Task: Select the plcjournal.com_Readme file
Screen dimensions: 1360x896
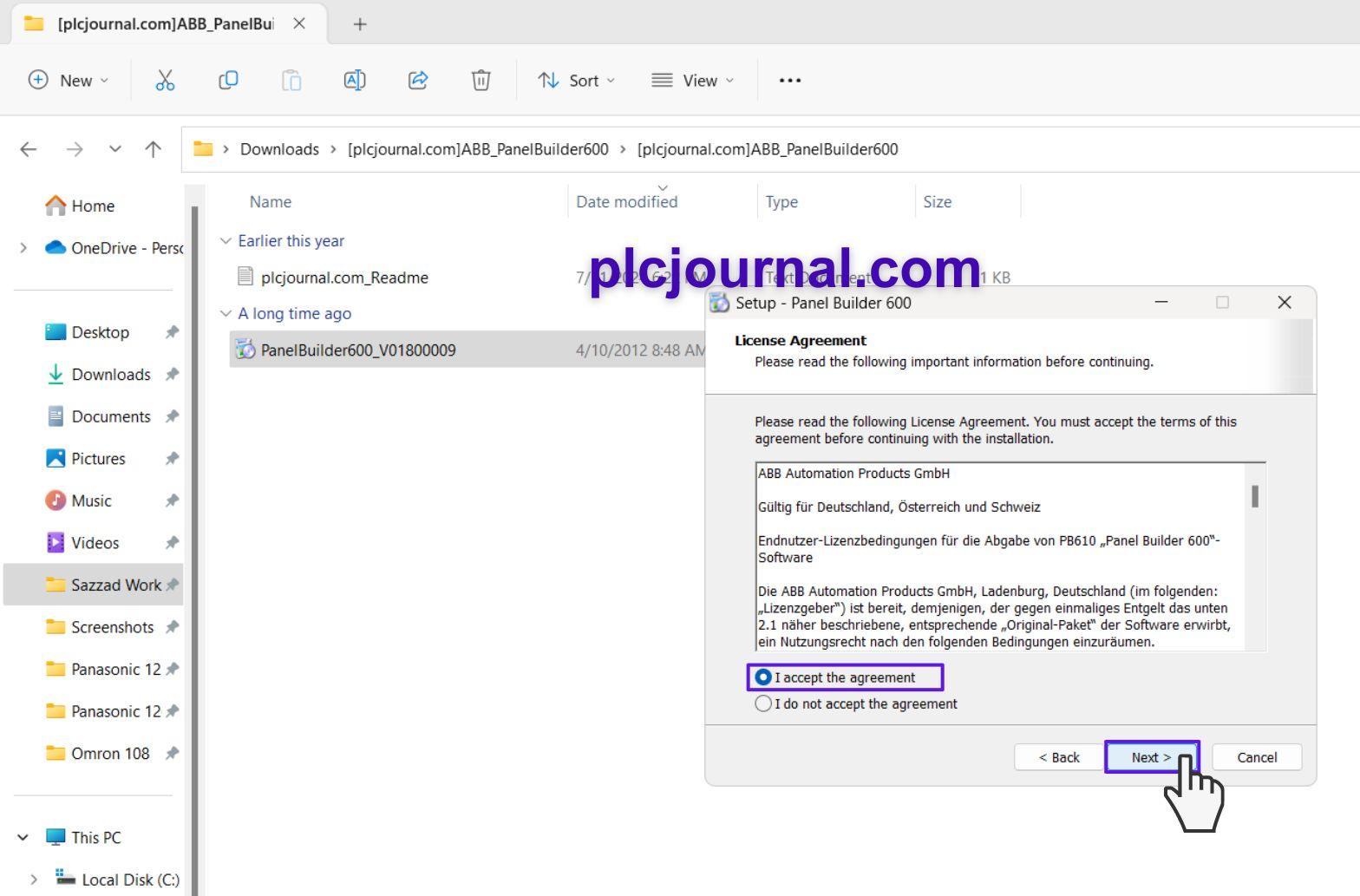Action: click(344, 278)
